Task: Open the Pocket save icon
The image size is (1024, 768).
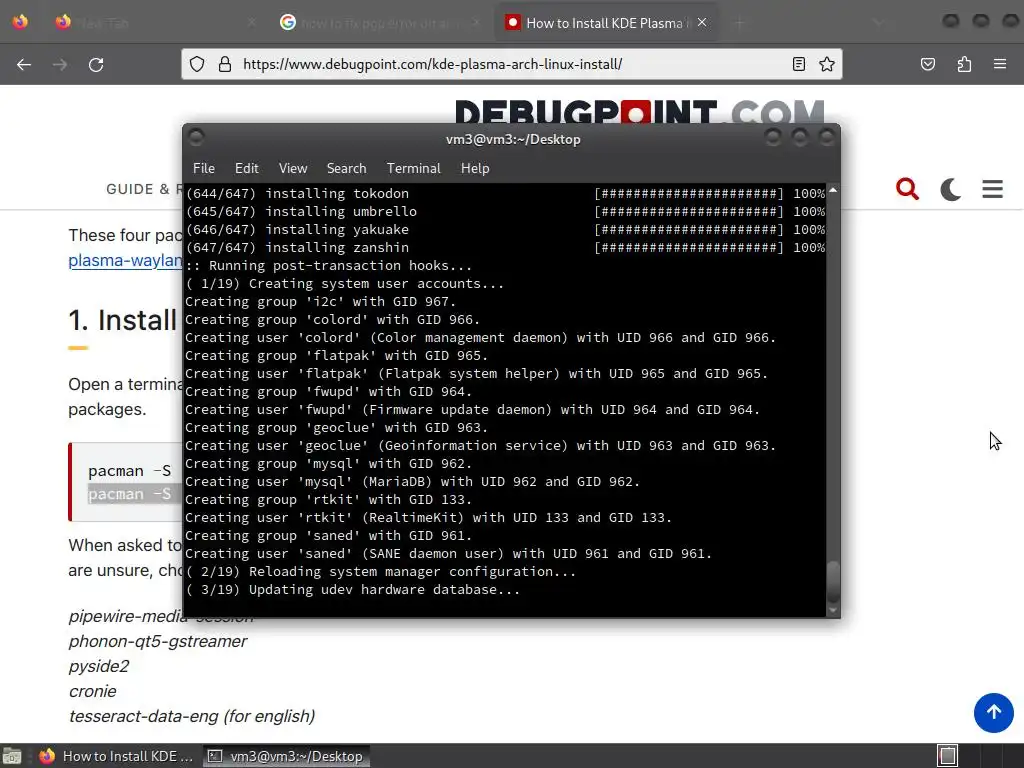Action: [928, 64]
